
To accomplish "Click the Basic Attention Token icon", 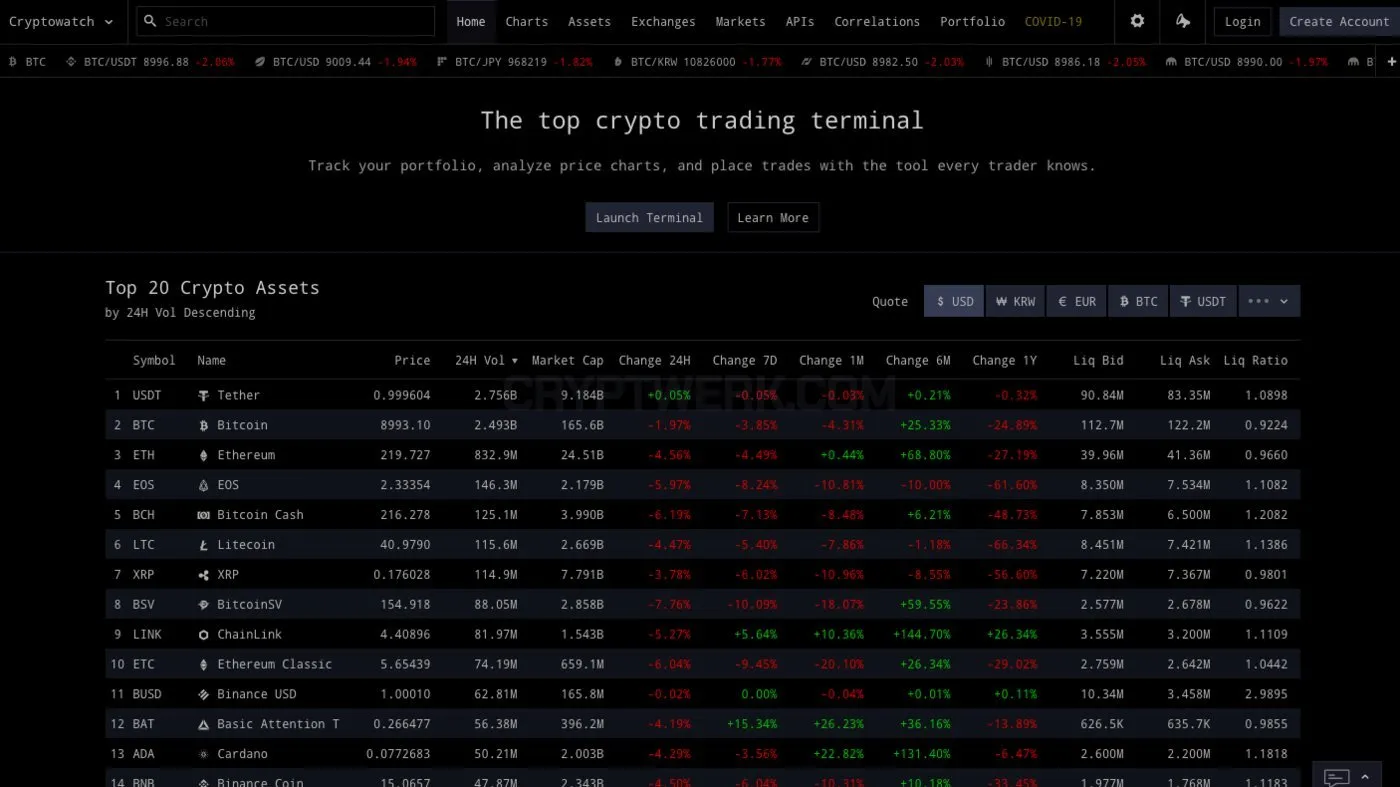I will (204, 725).
